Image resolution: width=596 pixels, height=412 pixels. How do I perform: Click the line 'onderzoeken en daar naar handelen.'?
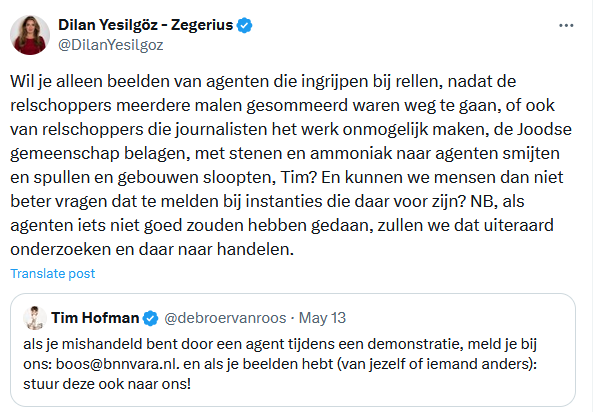[152, 249]
